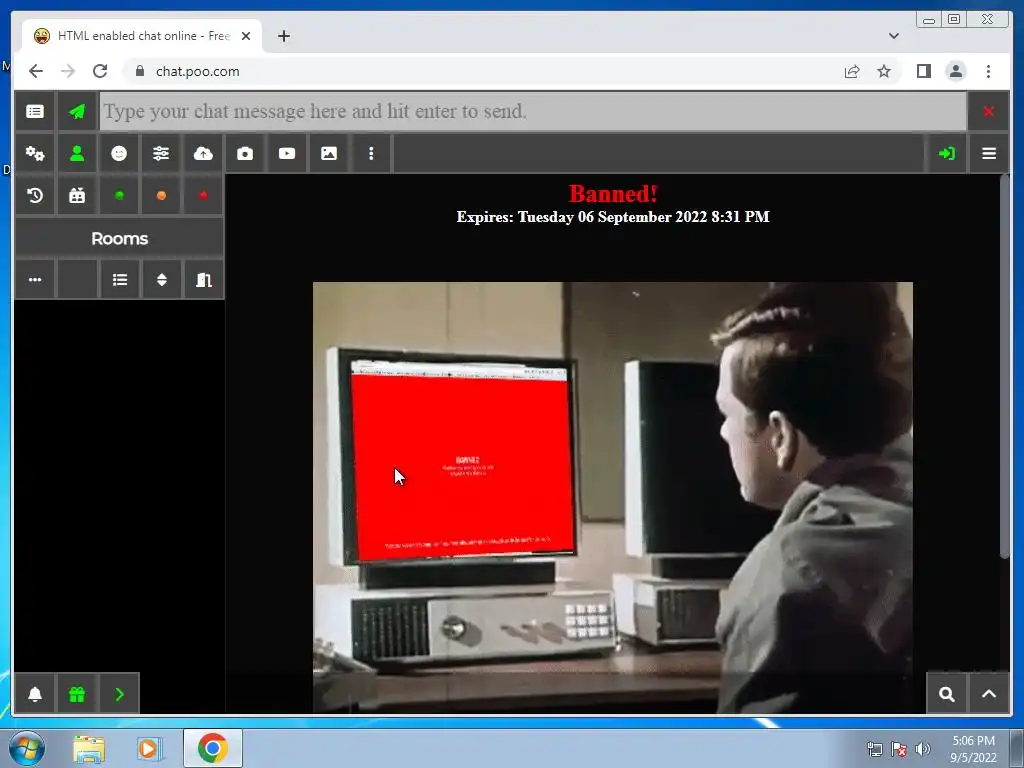Open Windows Explorer from taskbar
The width and height of the screenshot is (1024, 768).
click(89, 748)
